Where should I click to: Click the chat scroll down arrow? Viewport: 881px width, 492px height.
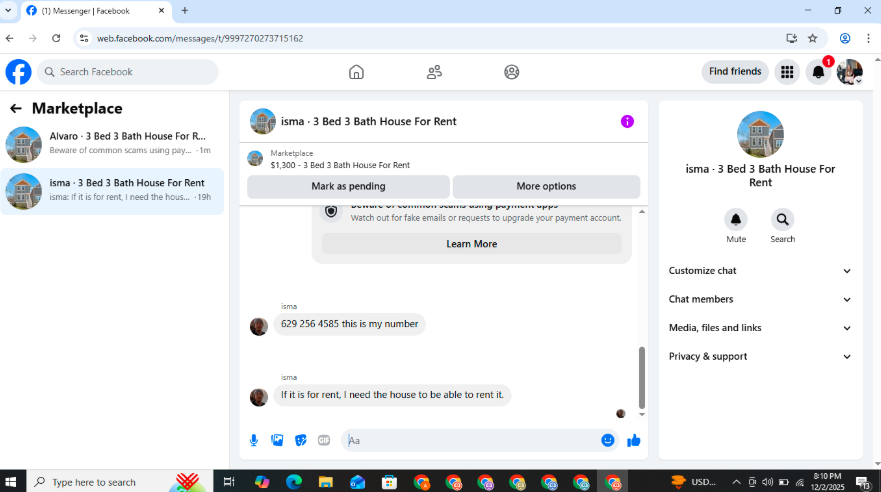642,414
